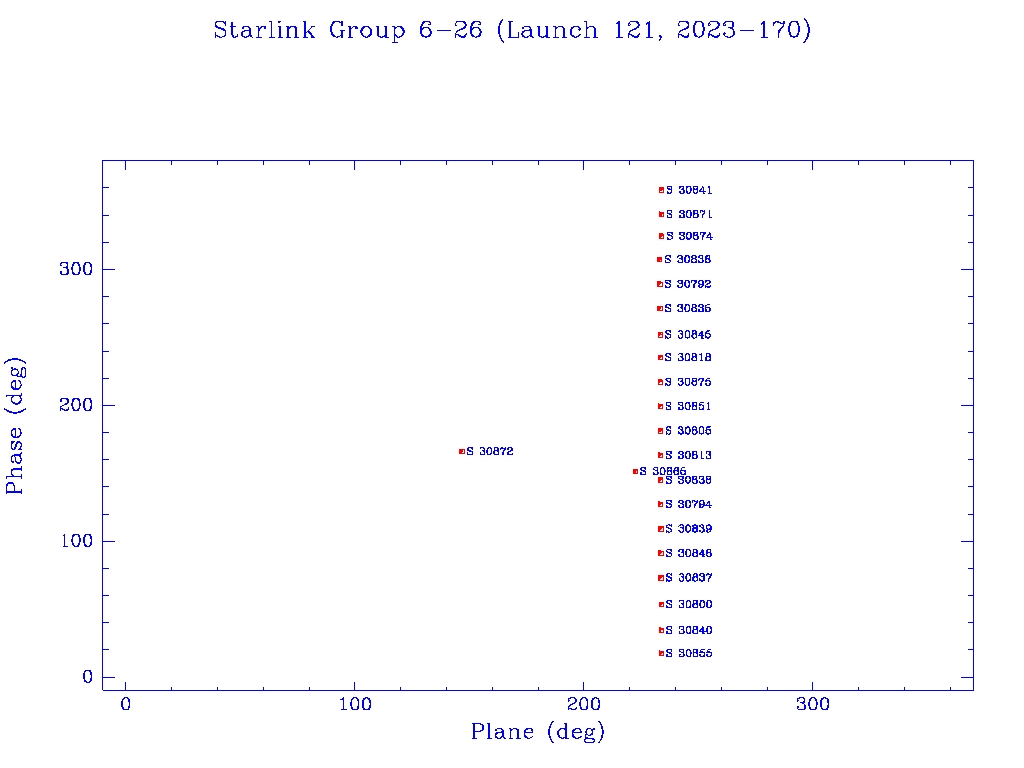Select the "S 30839" label

coord(688,529)
